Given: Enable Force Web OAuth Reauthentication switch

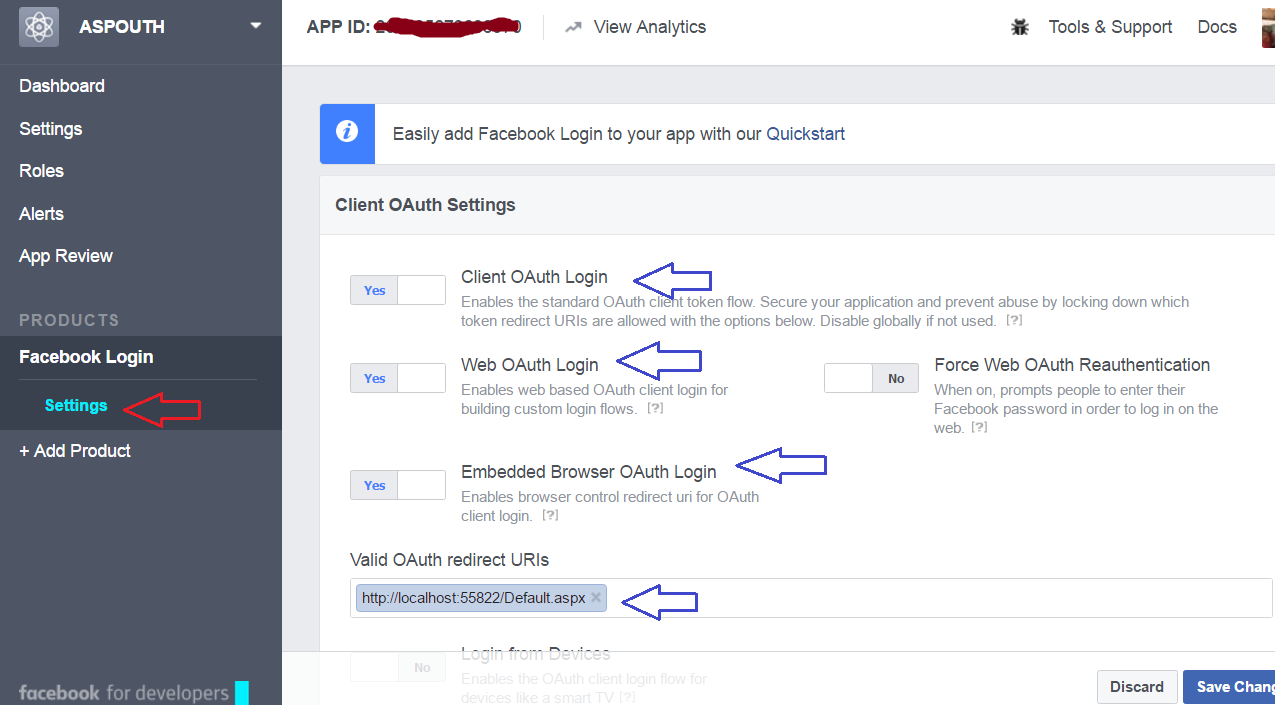Looking at the screenshot, I should (x=870, y=378).
